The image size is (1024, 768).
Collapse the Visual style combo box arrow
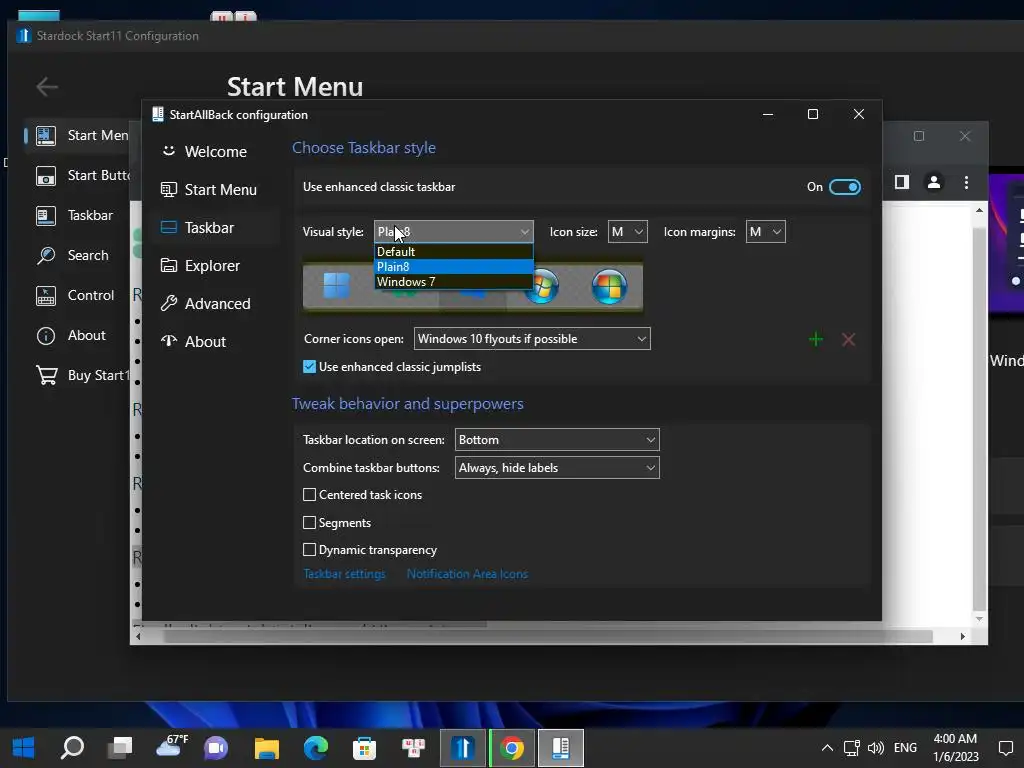(x=524, y=232)
